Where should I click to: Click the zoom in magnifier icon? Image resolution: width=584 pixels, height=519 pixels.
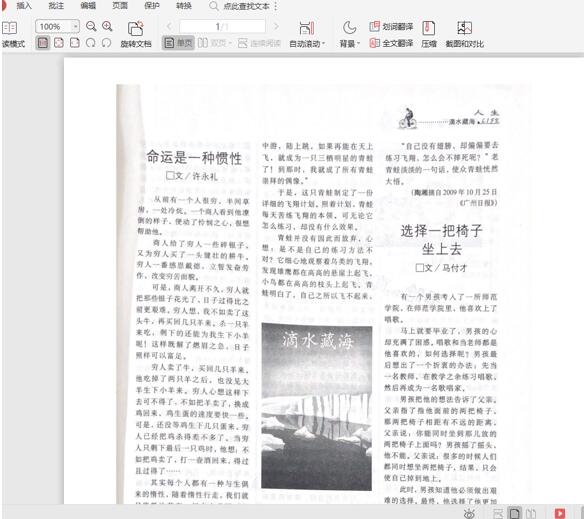tap(107, 26)
